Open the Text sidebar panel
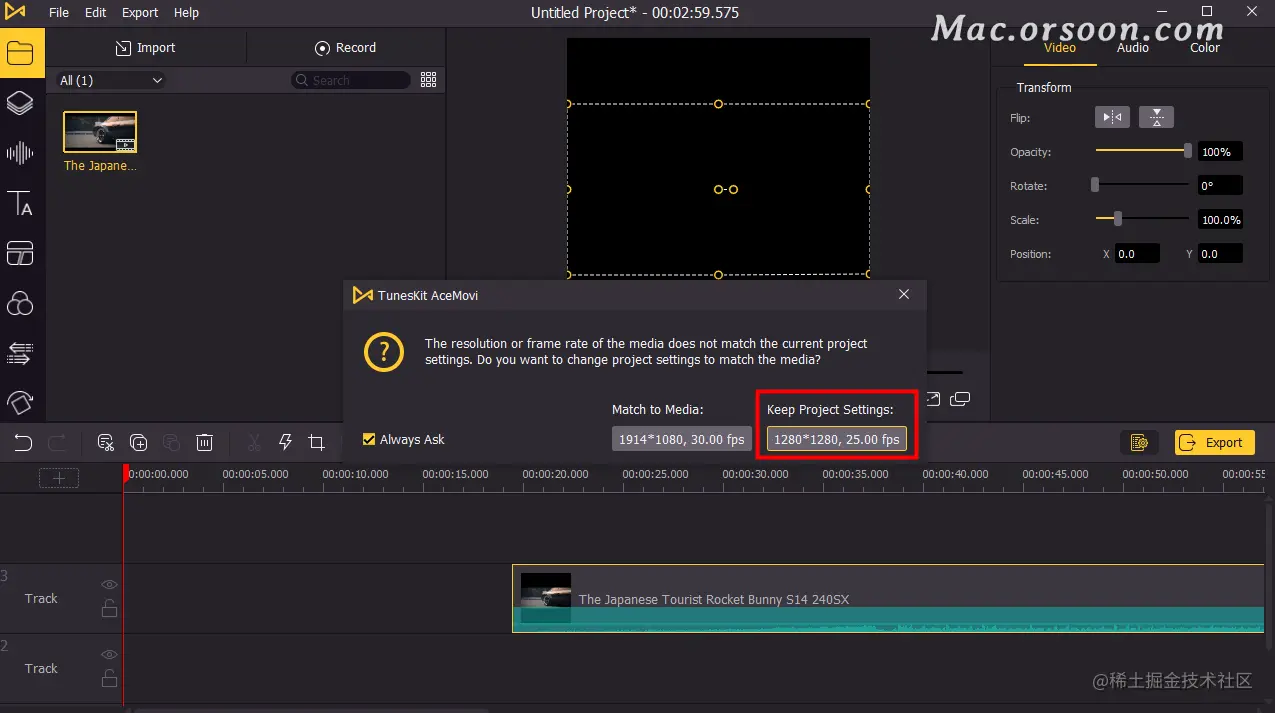 point(20,203)
